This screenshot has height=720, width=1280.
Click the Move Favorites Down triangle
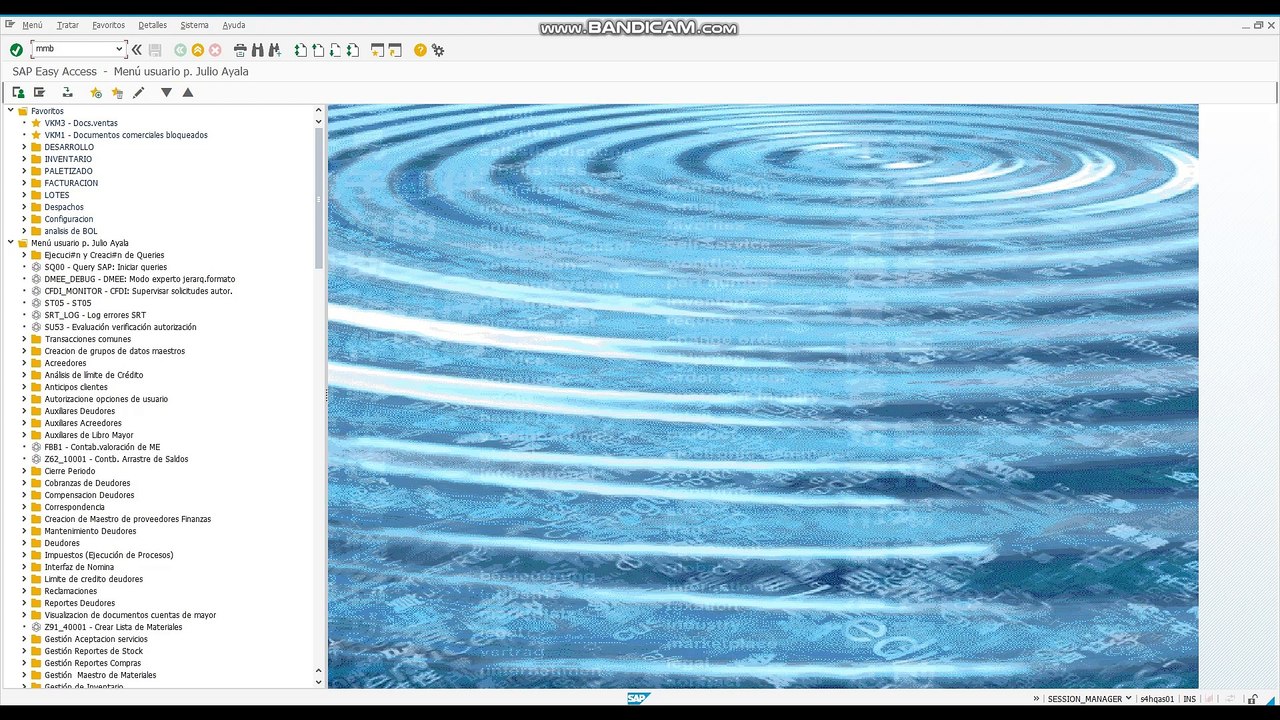[x=166, y=92]
